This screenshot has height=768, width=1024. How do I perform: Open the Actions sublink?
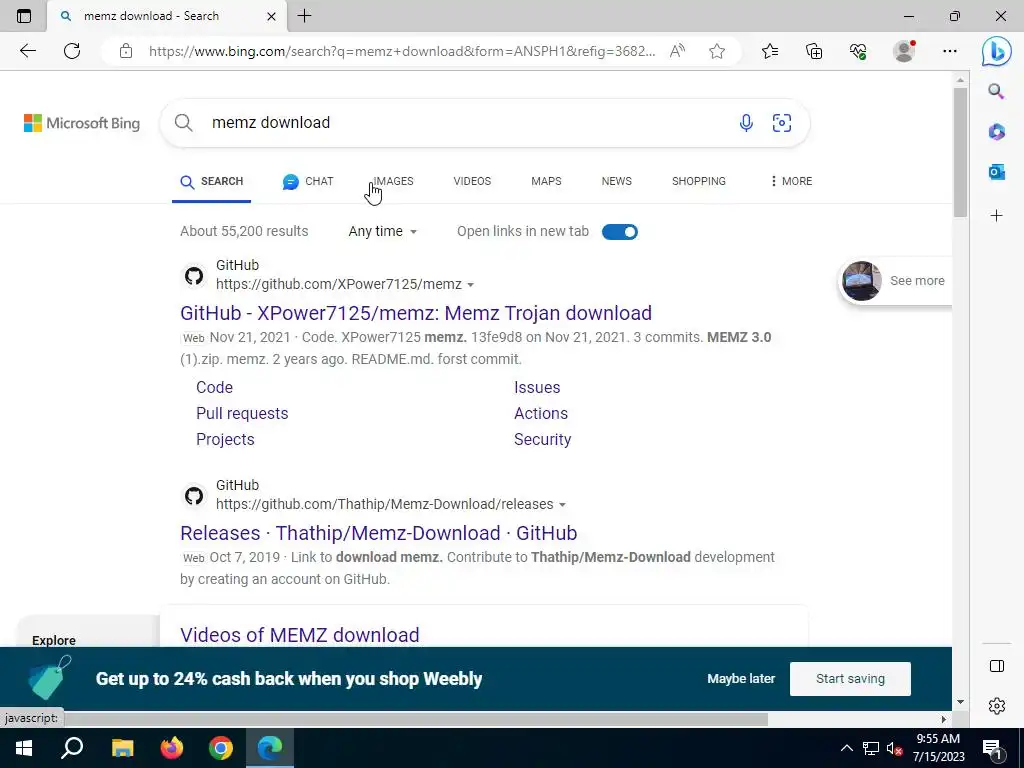(x=541, y=413)
